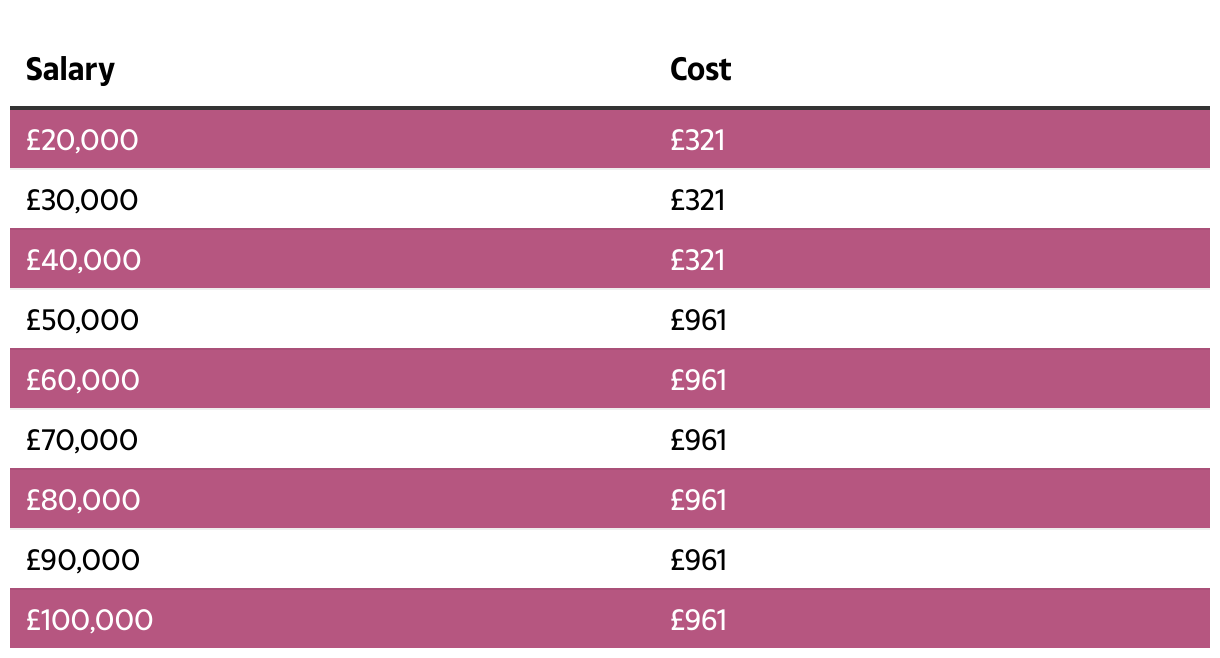Click the £961 cost for £50,000 salary

698,320
